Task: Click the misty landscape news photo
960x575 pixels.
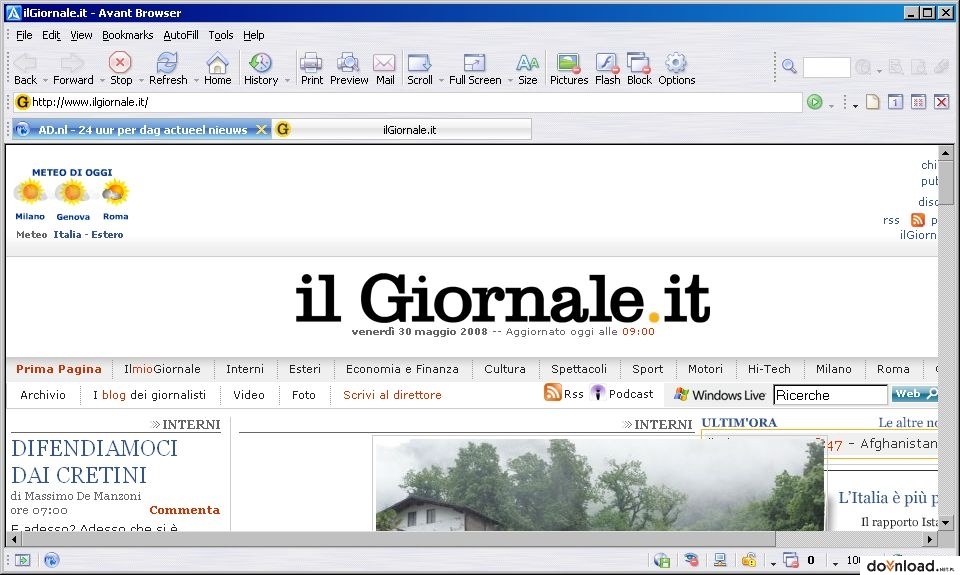Action: [x=599, y=484]
